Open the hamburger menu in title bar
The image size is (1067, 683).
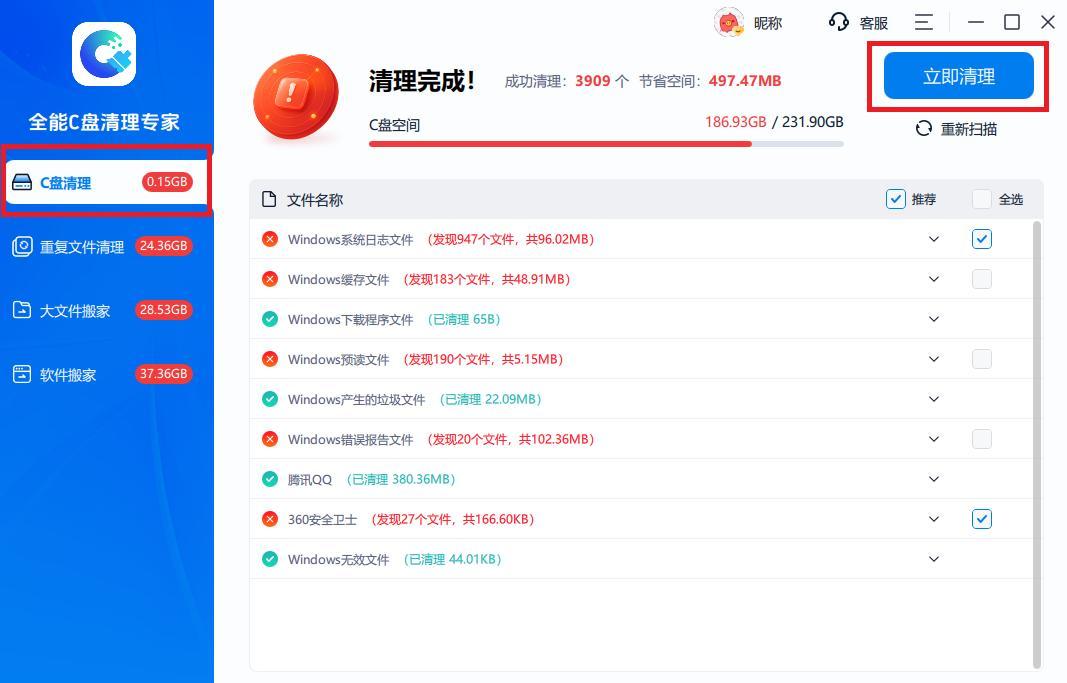pyautogui.click(x=924, y=22)
